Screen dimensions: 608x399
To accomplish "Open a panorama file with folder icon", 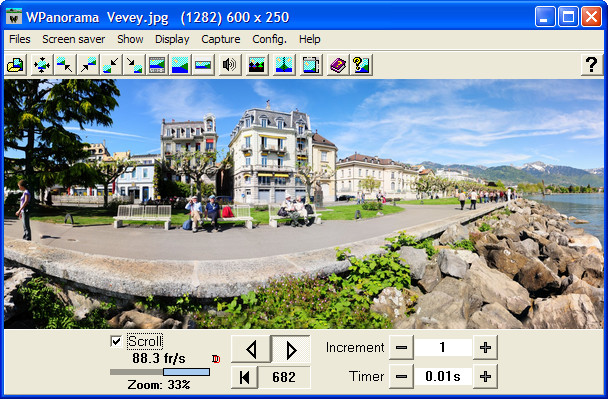I will point(16,65).
